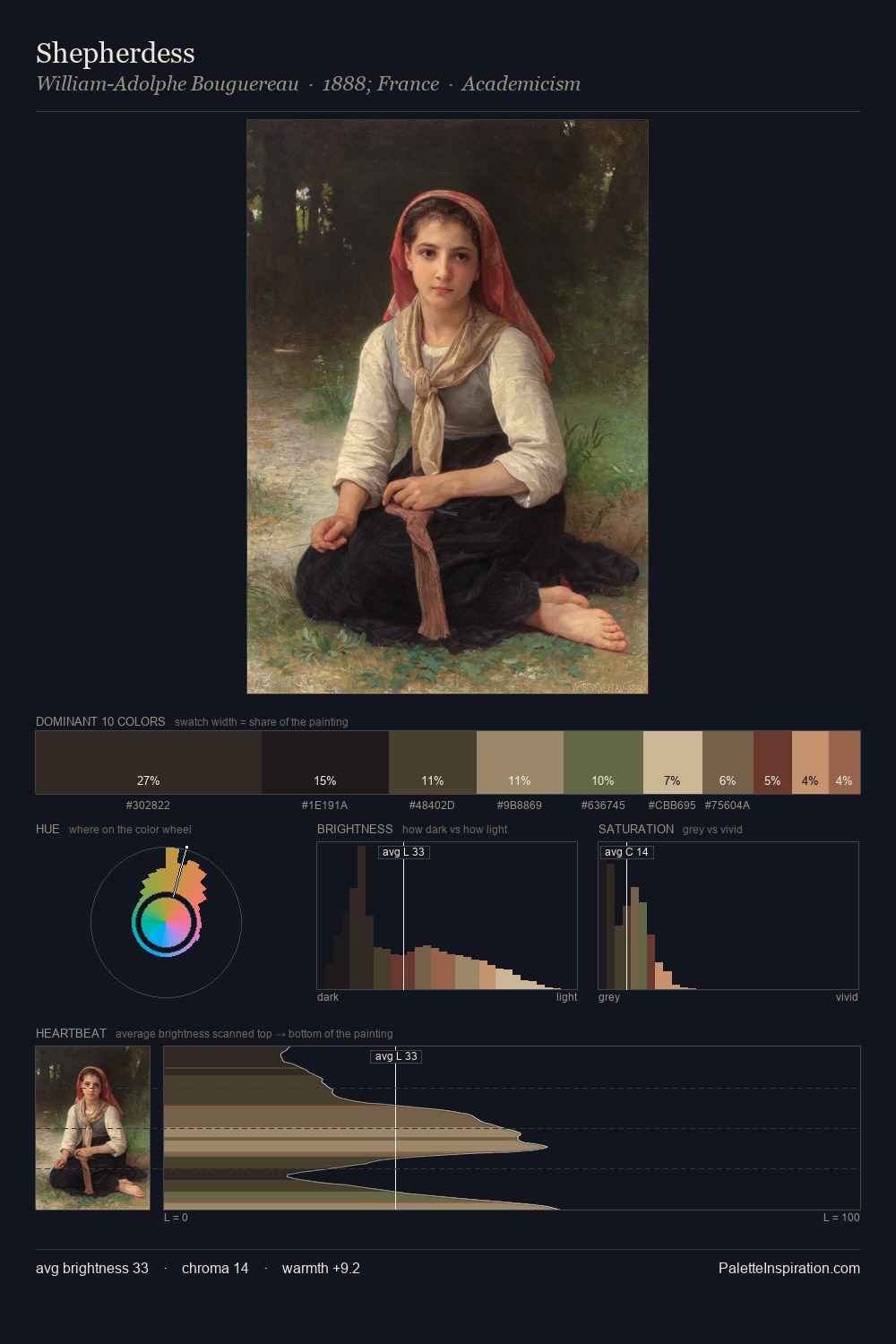Click the small painting thumbnail beside heartbeat
The height and width of the screenshot is (1344, 896).
92,1128
